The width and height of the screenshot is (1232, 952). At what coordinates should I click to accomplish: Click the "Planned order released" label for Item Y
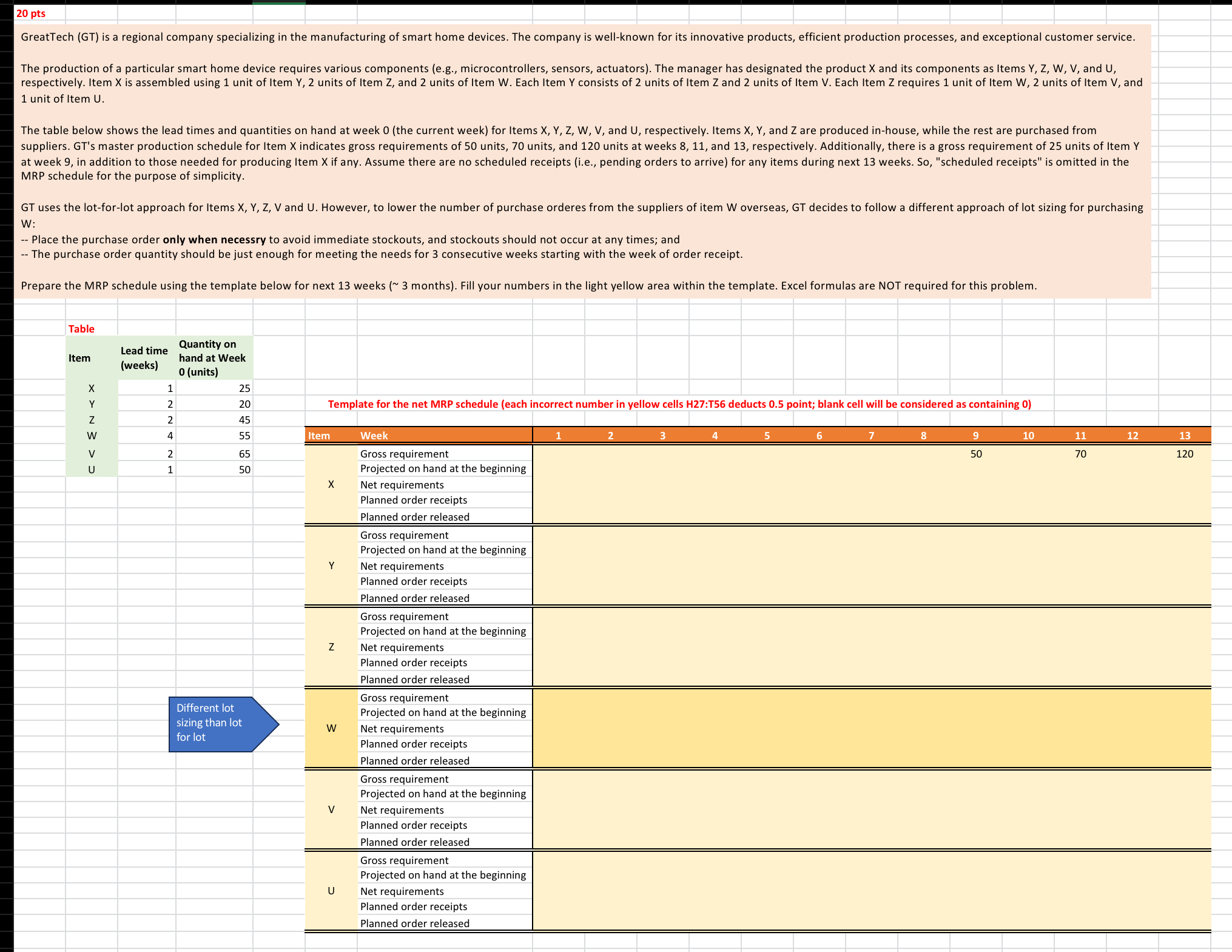[414, 598]
